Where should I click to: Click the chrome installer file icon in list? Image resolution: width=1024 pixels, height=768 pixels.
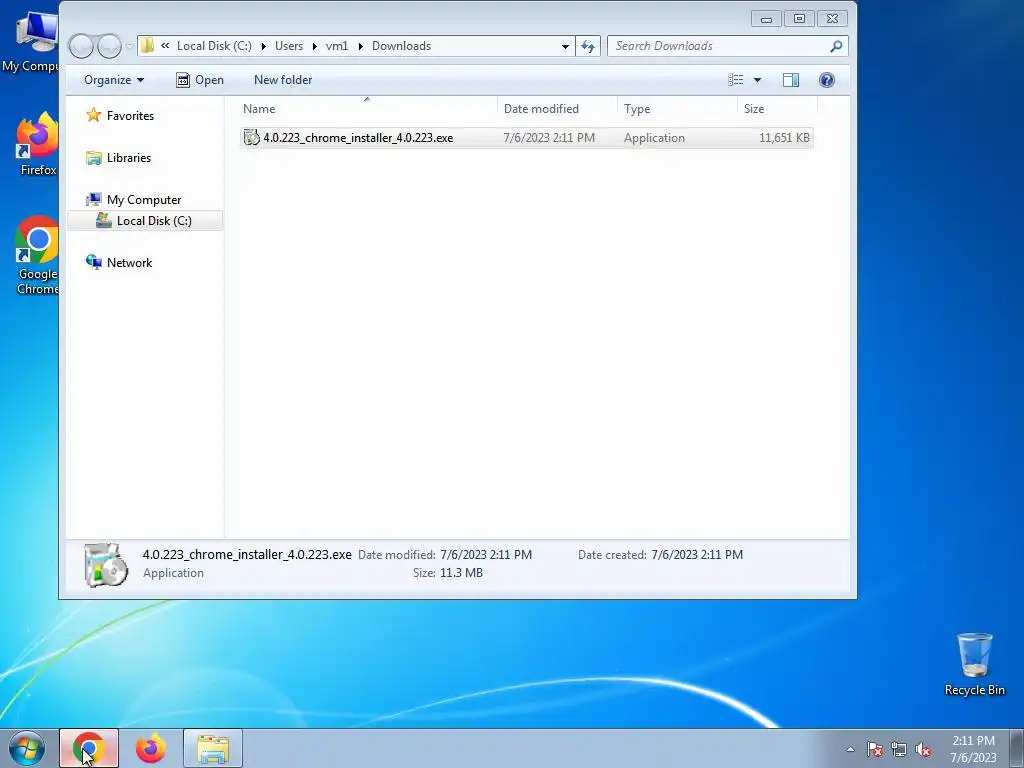click(x=251, y=138)
